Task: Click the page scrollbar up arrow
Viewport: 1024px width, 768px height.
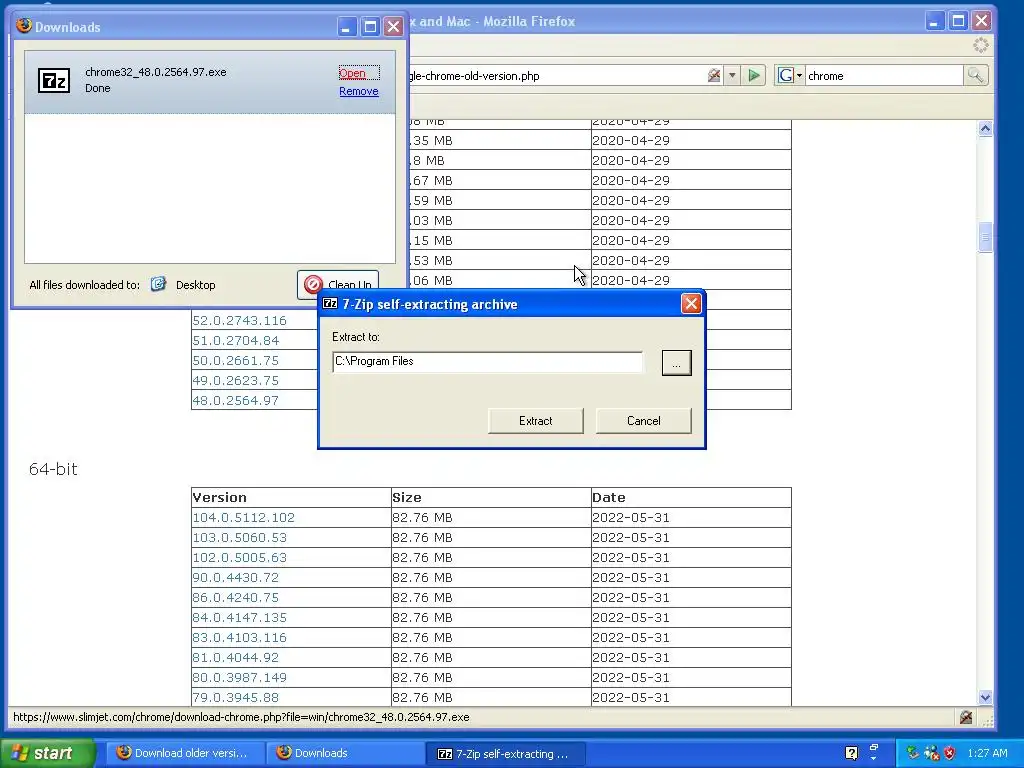Action: click(985, 129)
